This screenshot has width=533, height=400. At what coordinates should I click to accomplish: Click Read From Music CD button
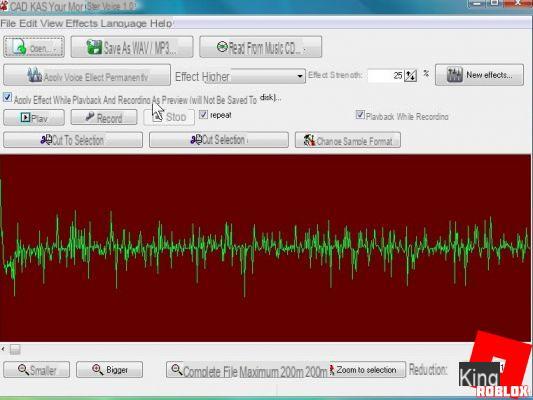[x=261, y=47]
